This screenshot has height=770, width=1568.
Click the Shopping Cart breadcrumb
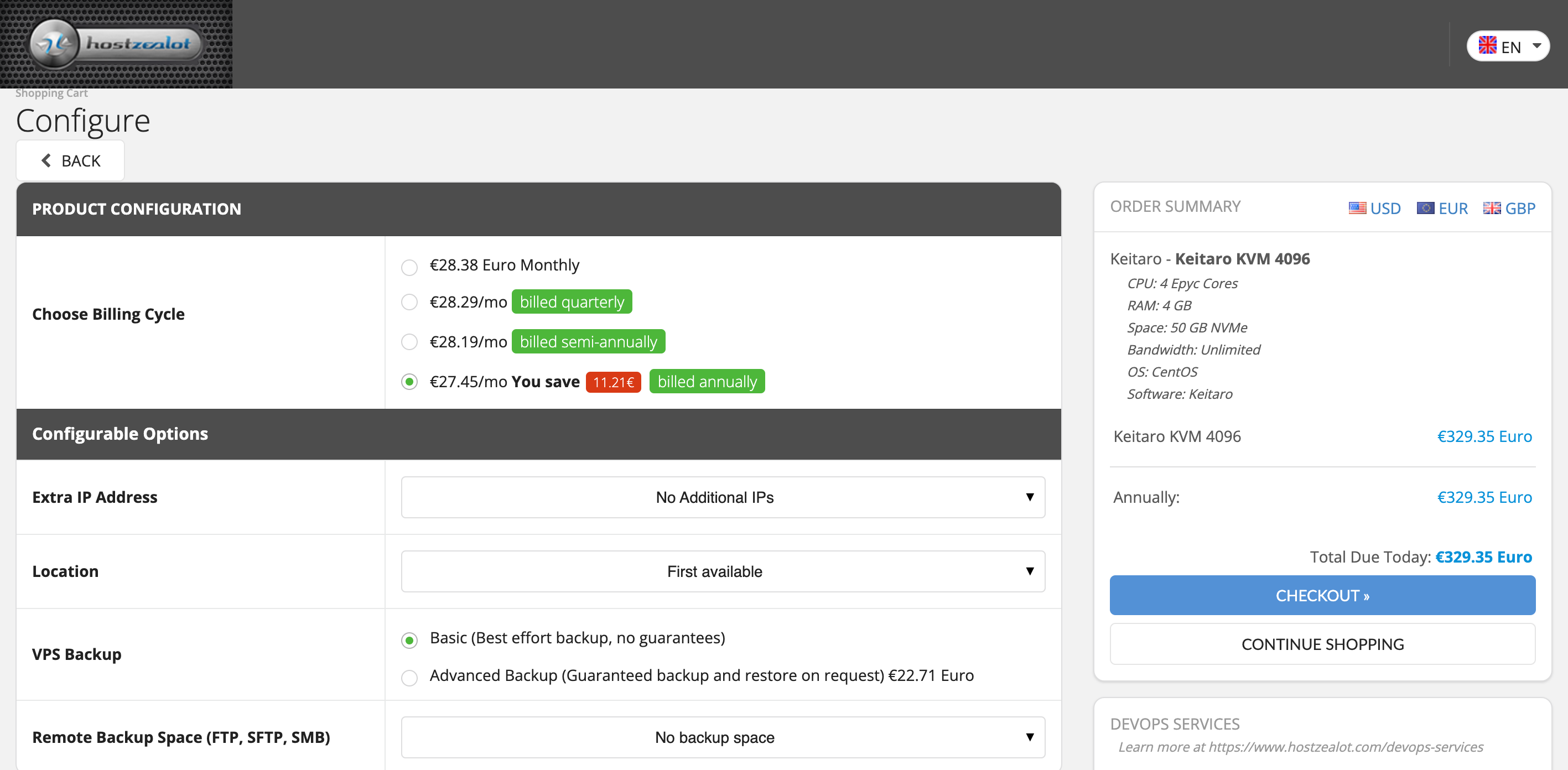point(51,93)
